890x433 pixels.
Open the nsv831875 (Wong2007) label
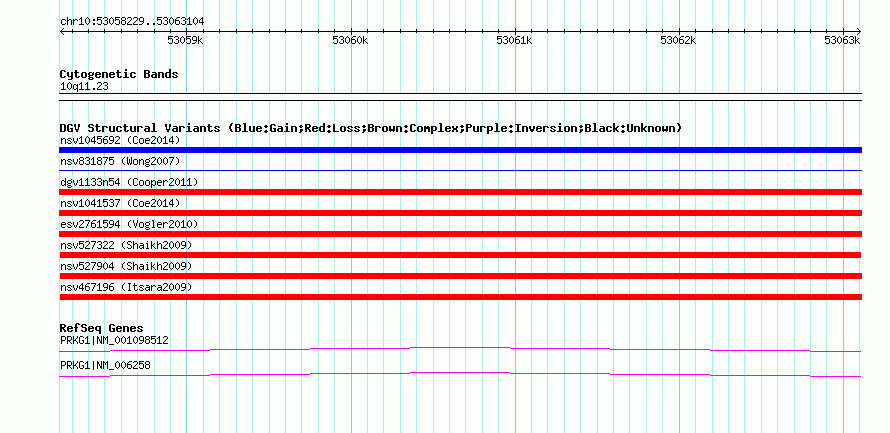click(120, 161)
